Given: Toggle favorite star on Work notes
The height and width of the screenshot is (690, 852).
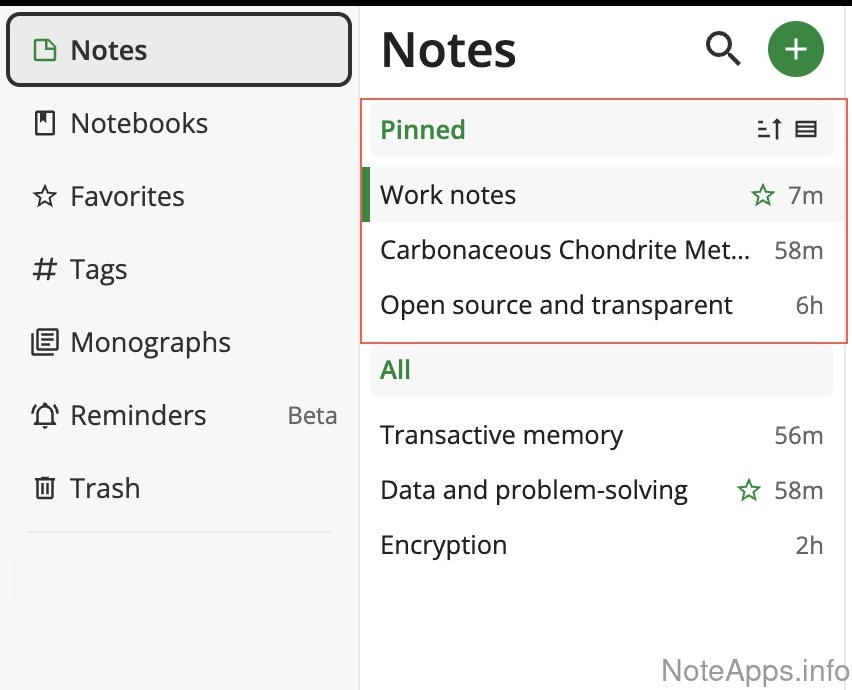Looking at the screenshot, I should click(763, 195).
